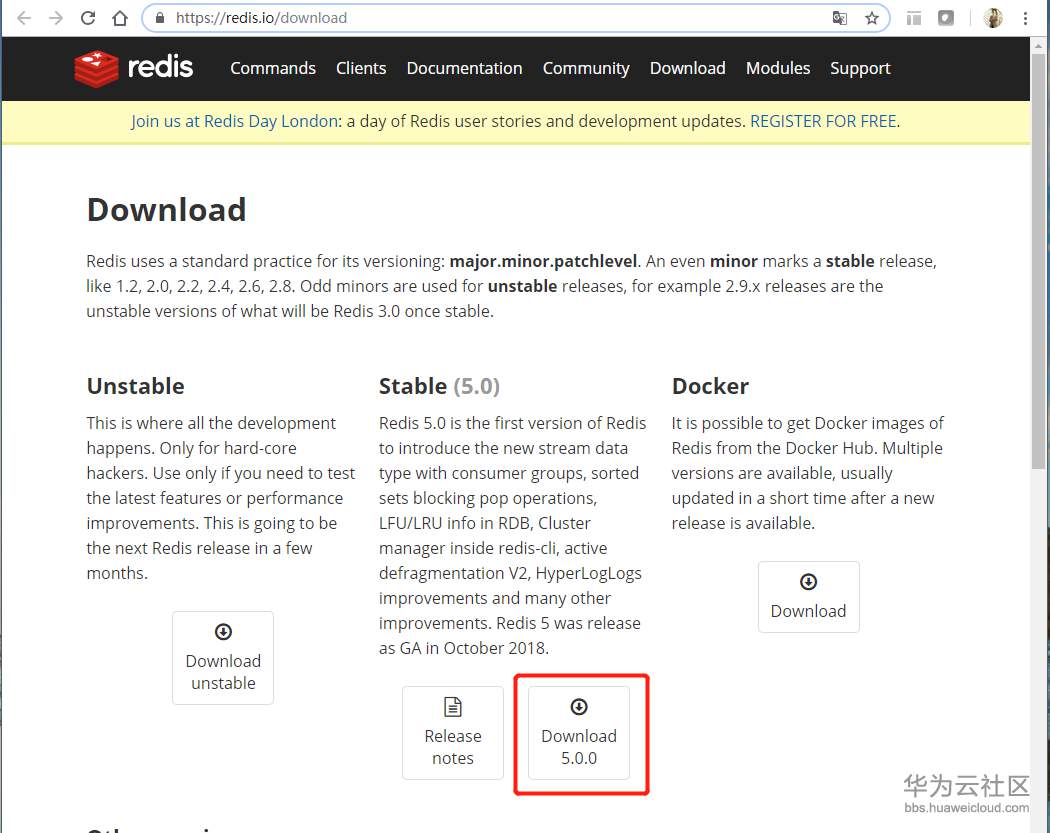Image resolution: width=1050 pixels, height=833 pixels.
Task: Open the Chrome three-dot menu
Action: click(1025, 18)
